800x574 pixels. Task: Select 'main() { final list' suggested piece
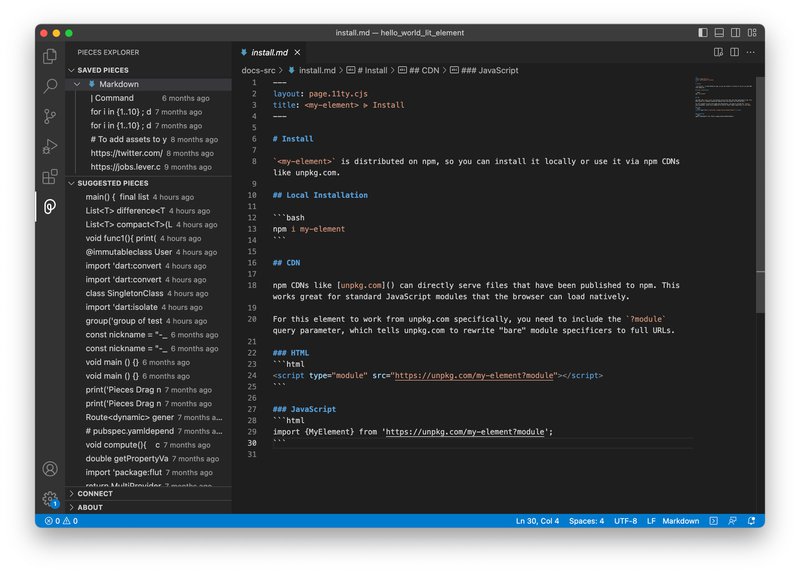(x=149, y=197)
